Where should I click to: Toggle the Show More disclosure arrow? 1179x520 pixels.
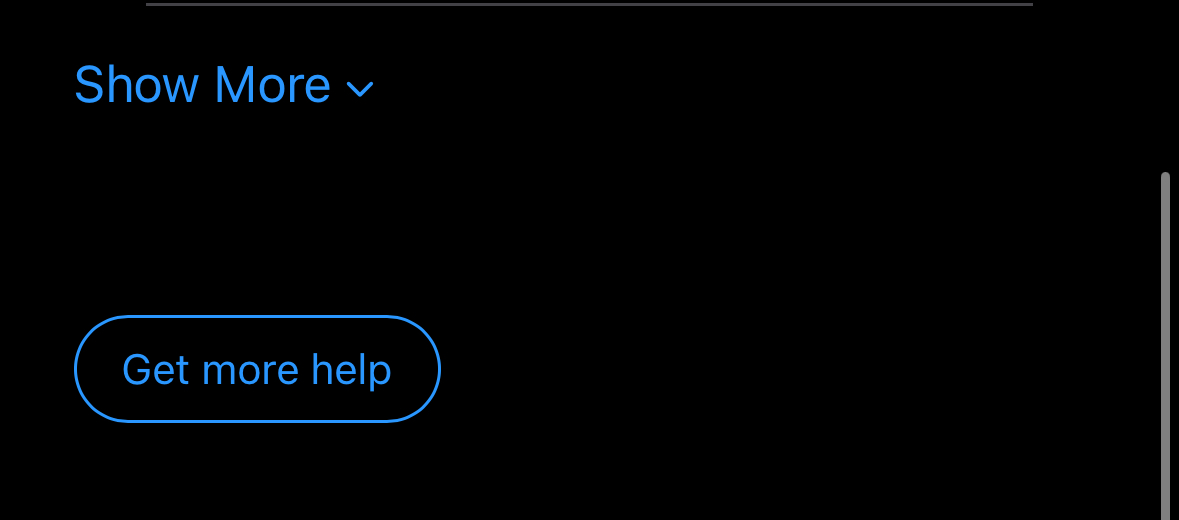[360, 90]
